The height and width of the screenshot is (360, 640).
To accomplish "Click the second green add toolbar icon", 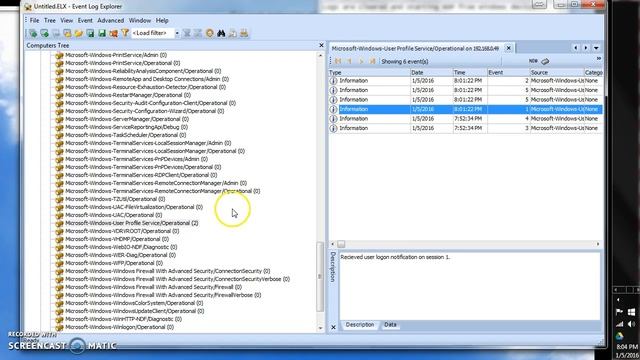I will (x=44, y=33).
